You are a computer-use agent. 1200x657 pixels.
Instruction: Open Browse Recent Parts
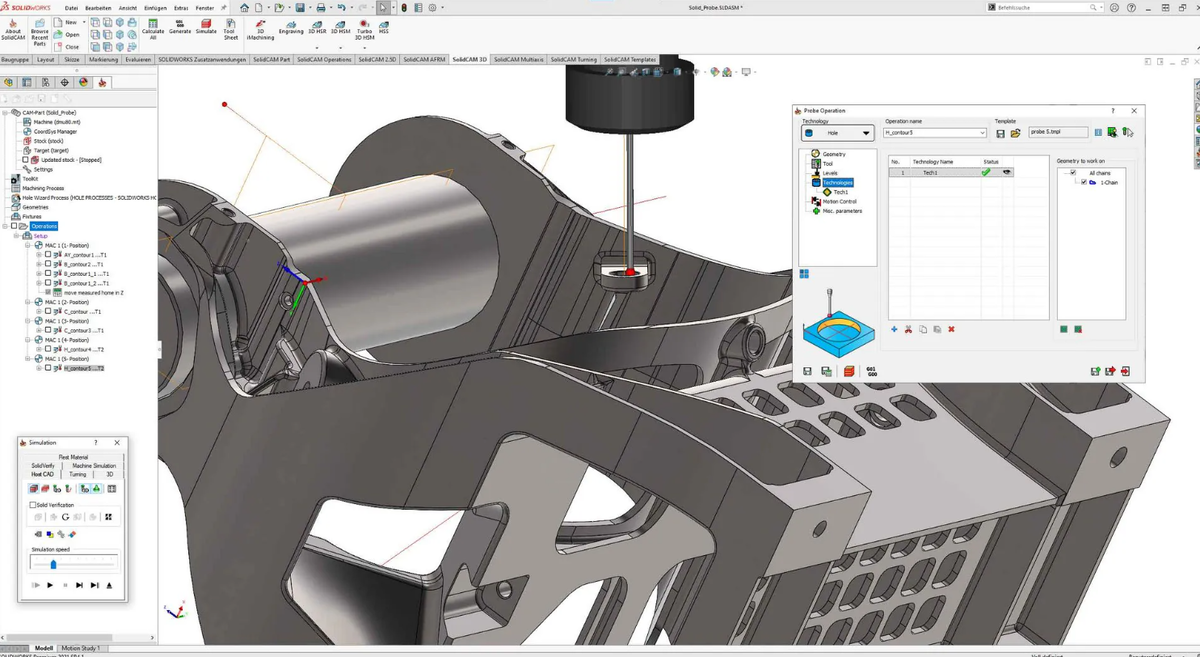click(39, 33)
